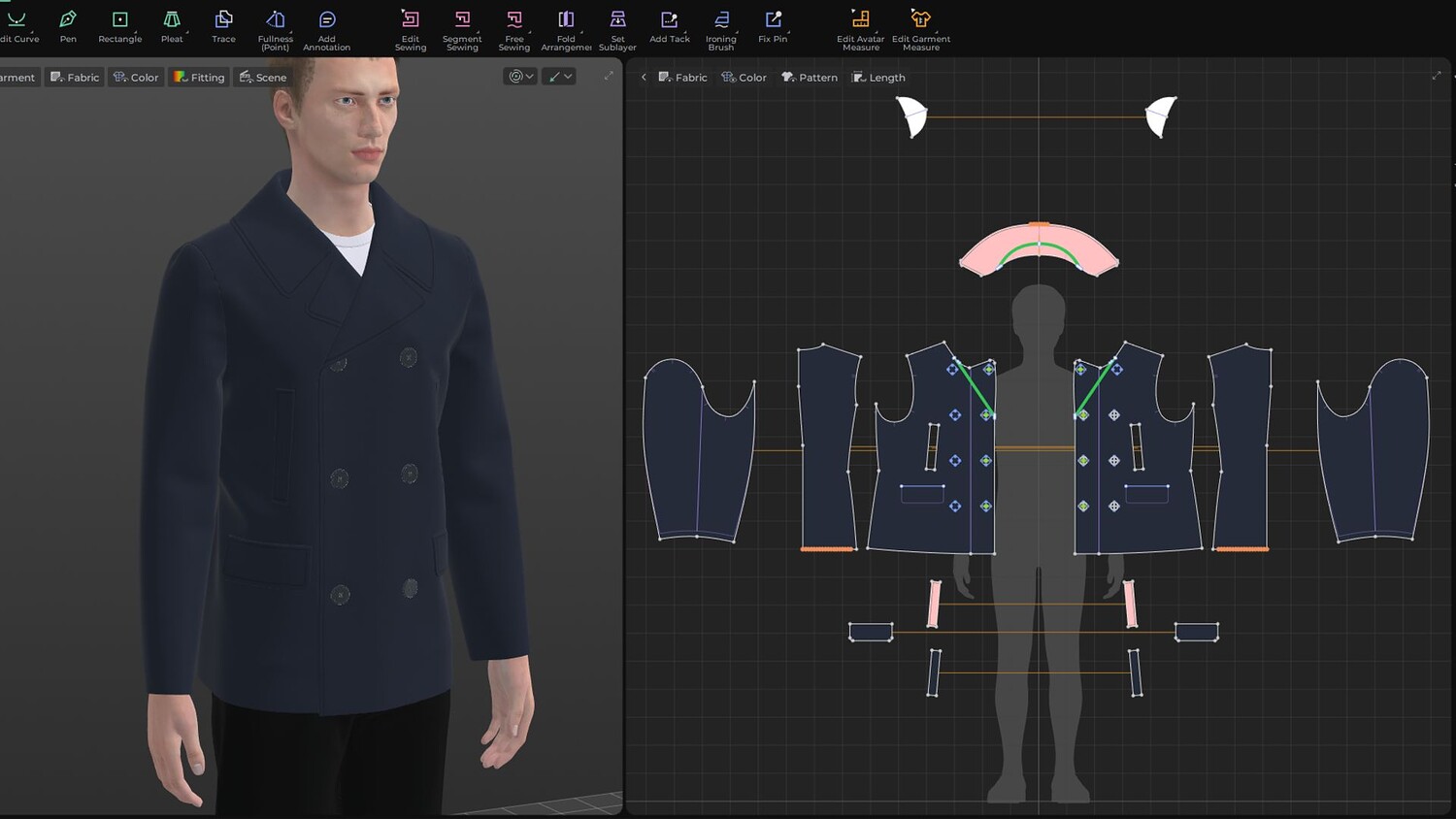Activate the Pleat tool
The image size is (1456, 819).
pyautogui.click(x=172, y=26)
